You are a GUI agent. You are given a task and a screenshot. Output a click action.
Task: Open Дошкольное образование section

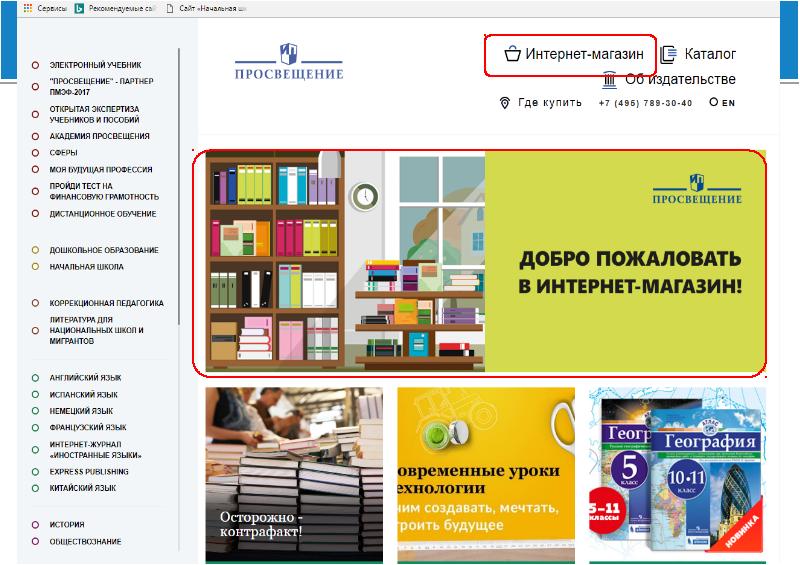pos(104,250)
